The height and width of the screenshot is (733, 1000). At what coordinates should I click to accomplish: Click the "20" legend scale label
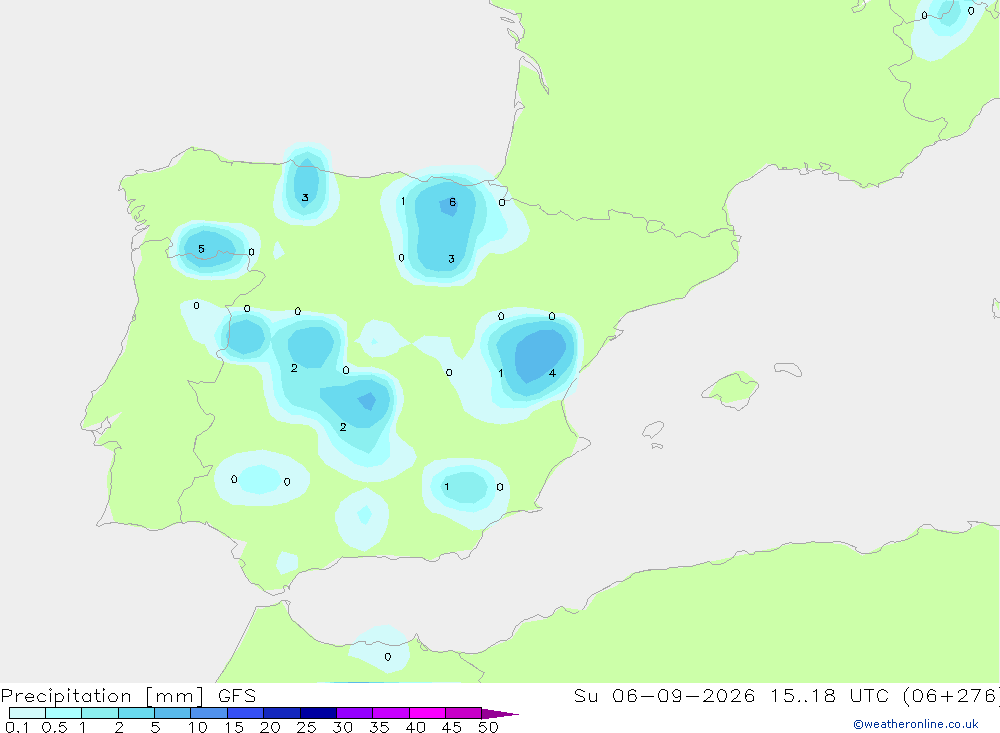click(x=270, y=727)
